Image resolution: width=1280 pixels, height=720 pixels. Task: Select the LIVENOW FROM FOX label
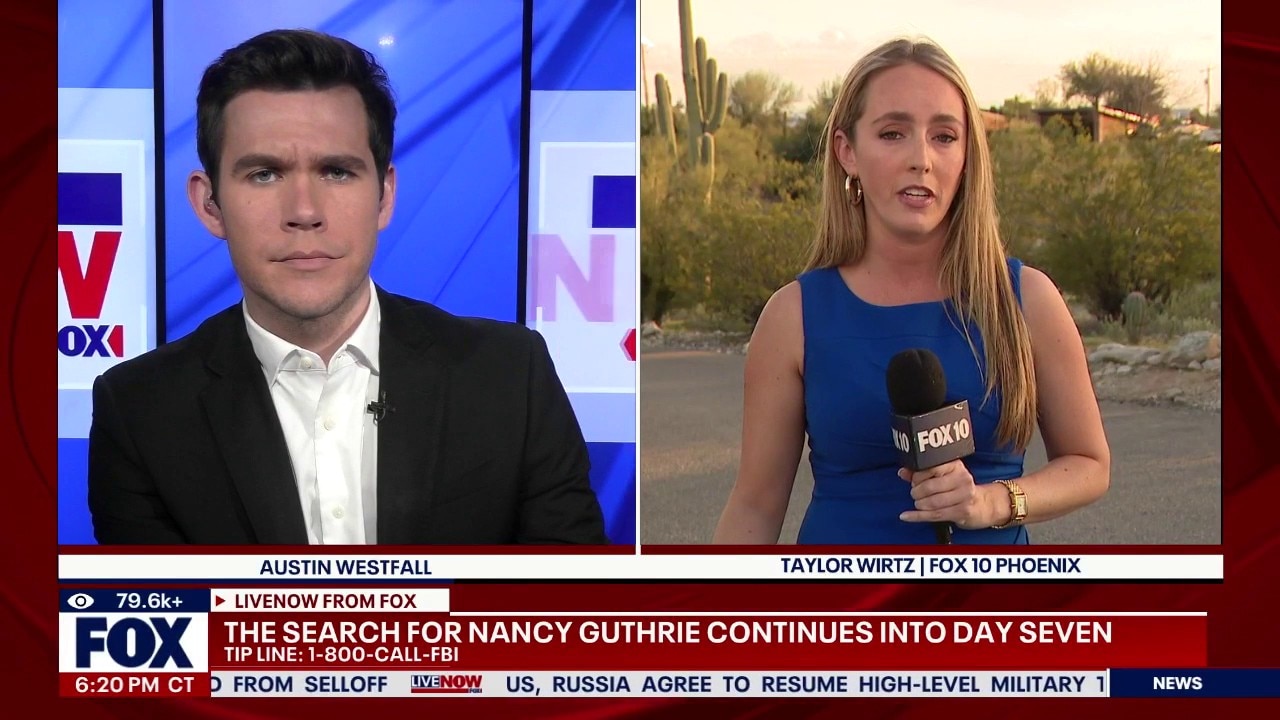point(325,601)
